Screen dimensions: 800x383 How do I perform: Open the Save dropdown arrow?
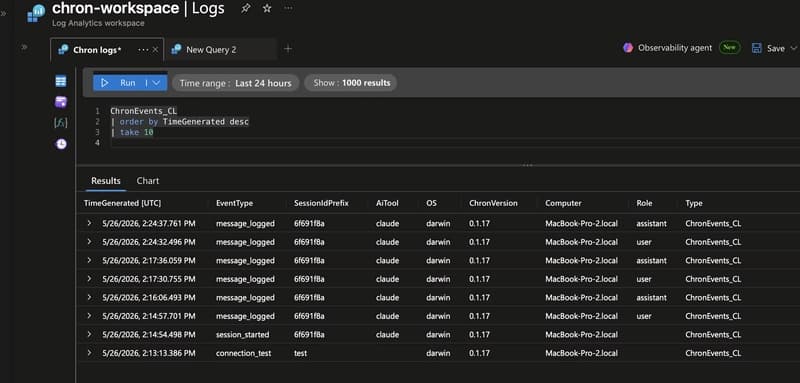[793, 48]
